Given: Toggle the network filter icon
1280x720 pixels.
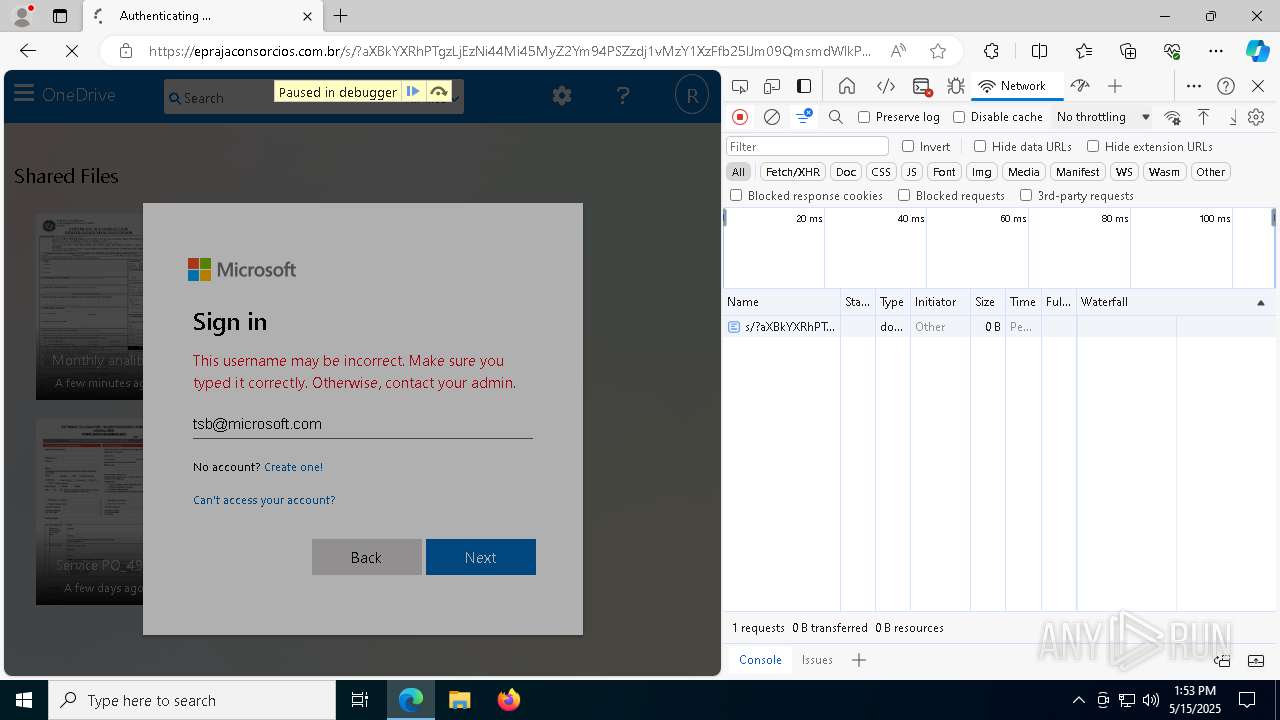Looking at the screenshot, I should (x=803, y=117).
